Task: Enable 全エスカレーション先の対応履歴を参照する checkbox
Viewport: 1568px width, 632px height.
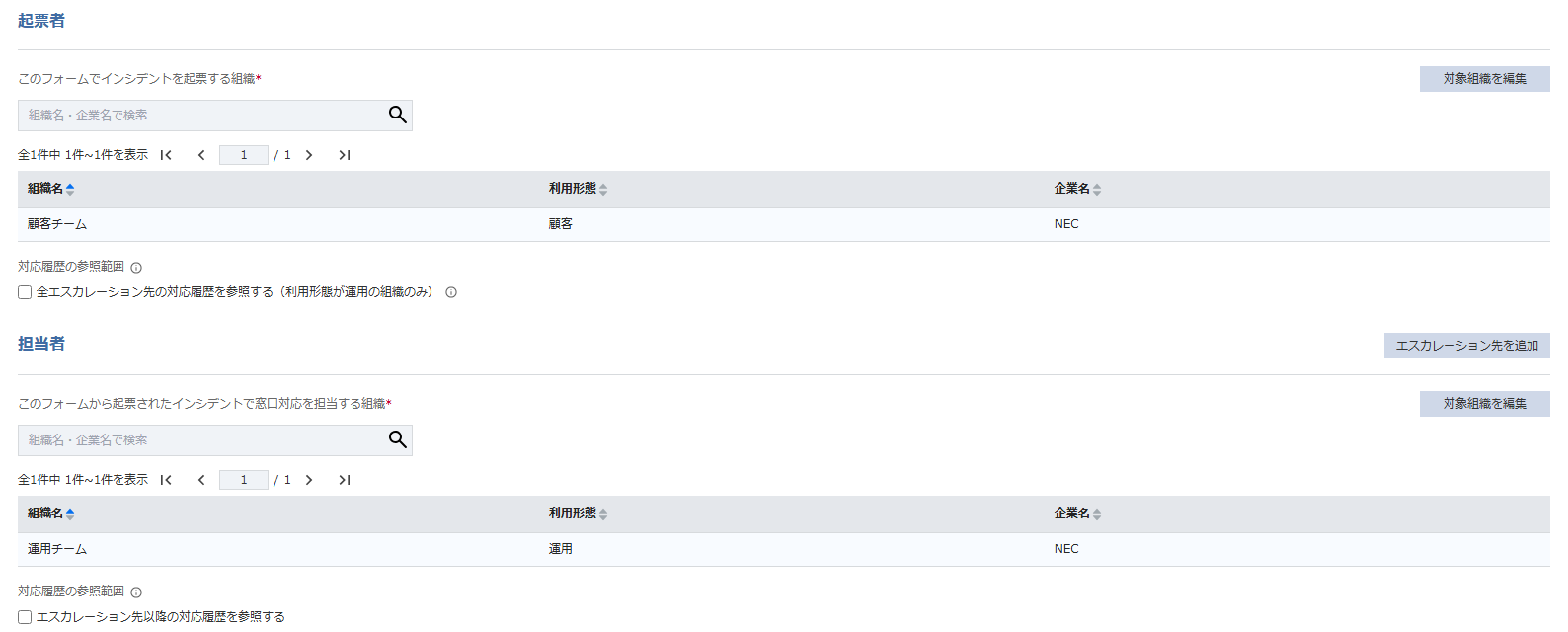Action: pos(25,292)
